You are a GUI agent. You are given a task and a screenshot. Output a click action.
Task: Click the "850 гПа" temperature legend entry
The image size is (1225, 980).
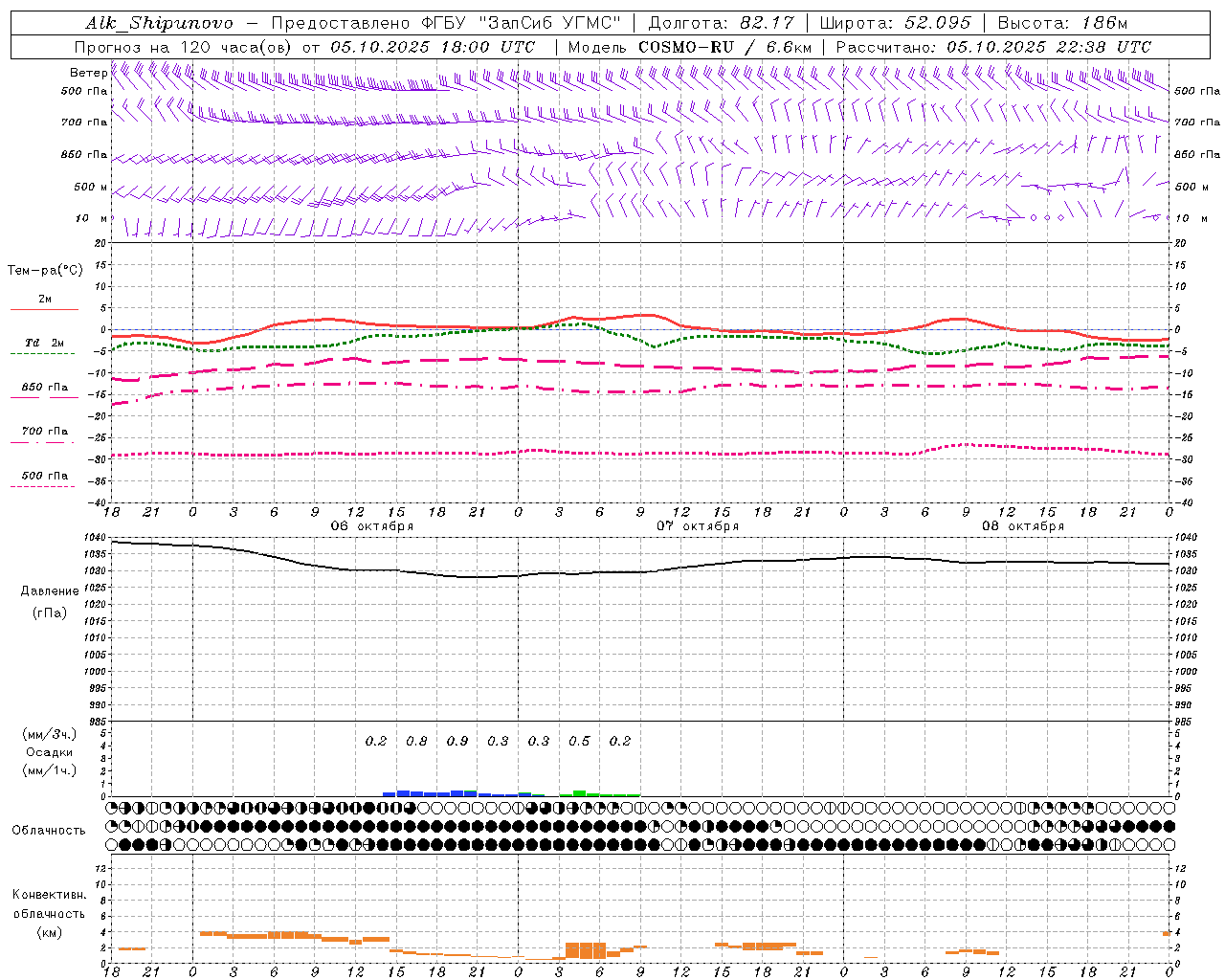point(45,388)
